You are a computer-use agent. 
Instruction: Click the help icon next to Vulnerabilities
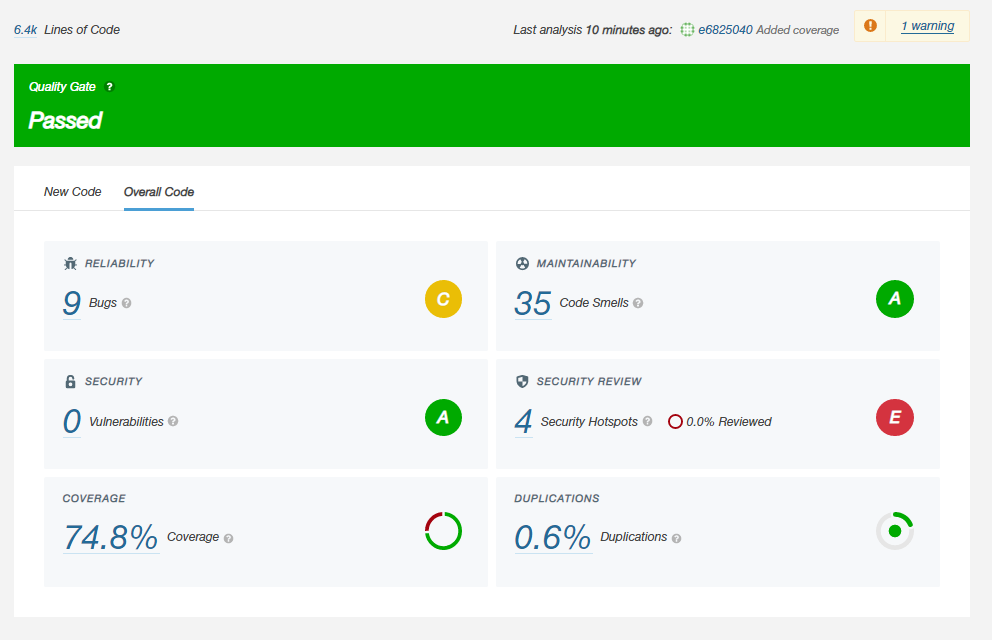point(173,421)
